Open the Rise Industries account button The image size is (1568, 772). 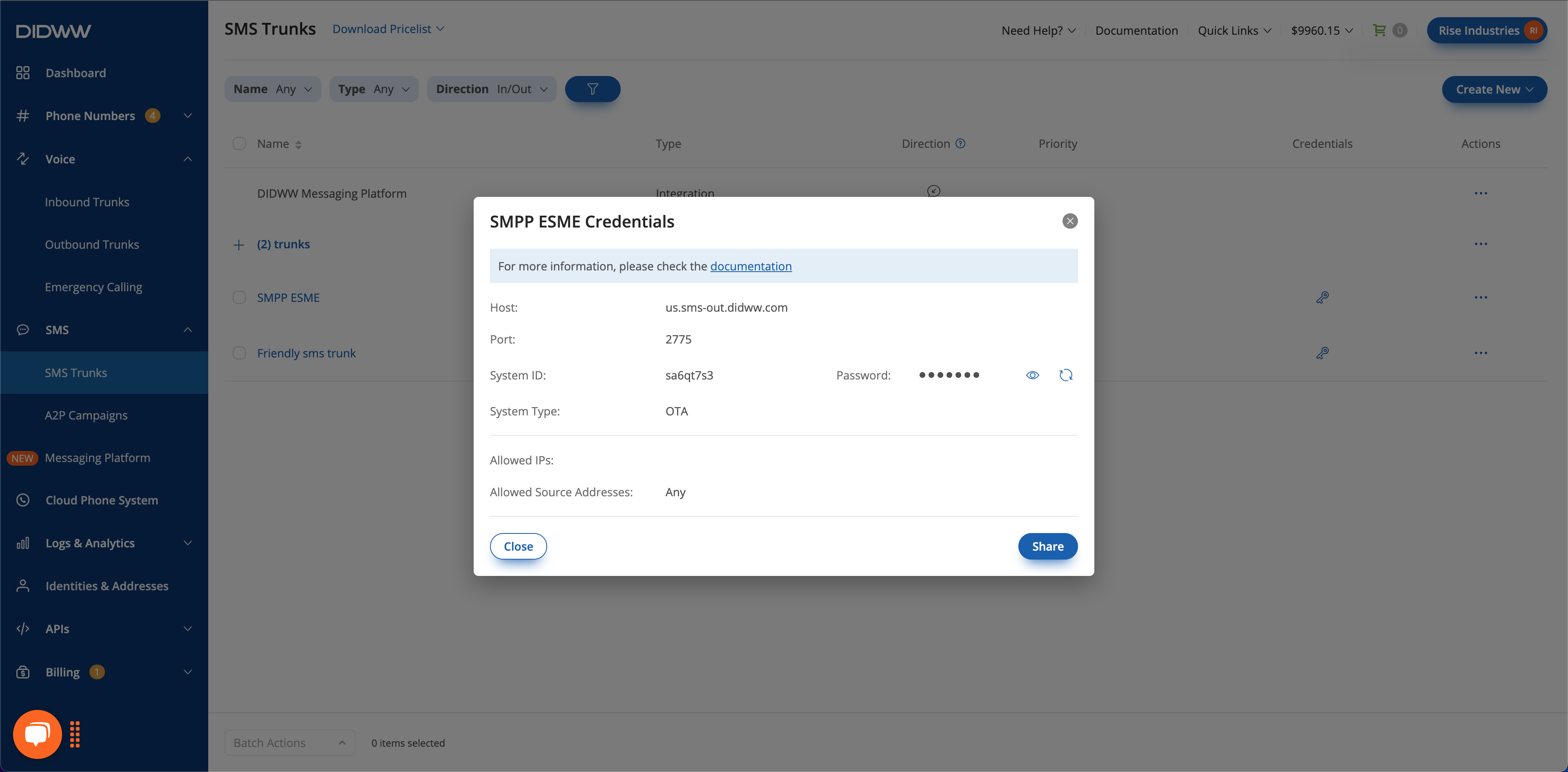click(1486, 31)
